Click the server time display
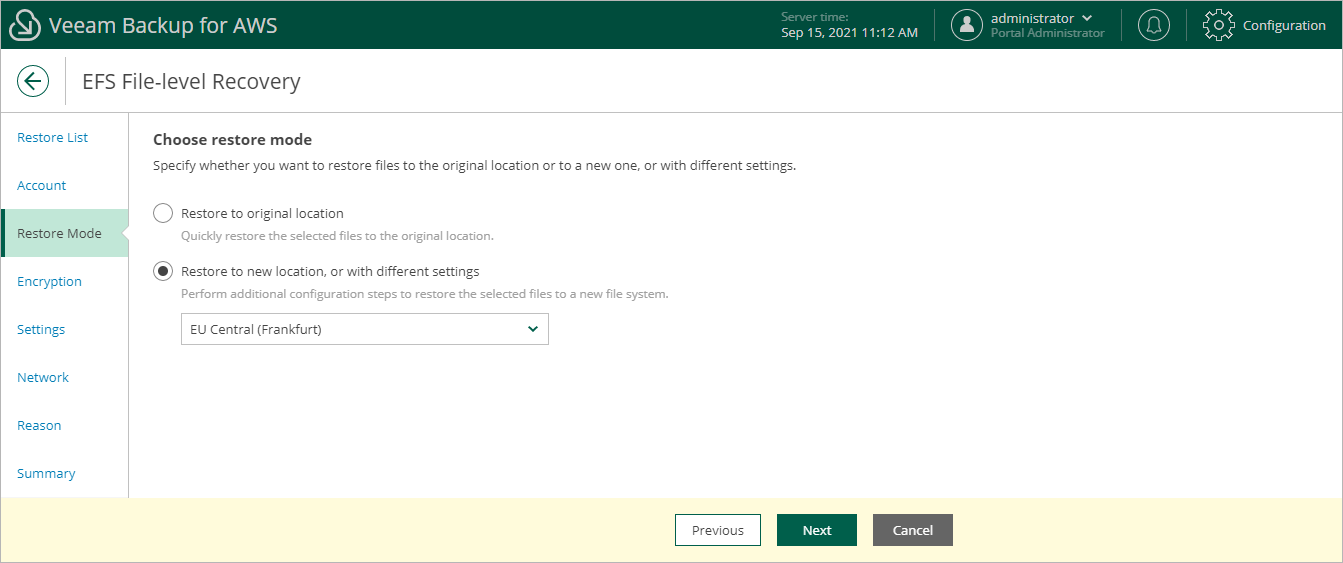This screenshot has width=1343, height=563. (x=849, y=25)
